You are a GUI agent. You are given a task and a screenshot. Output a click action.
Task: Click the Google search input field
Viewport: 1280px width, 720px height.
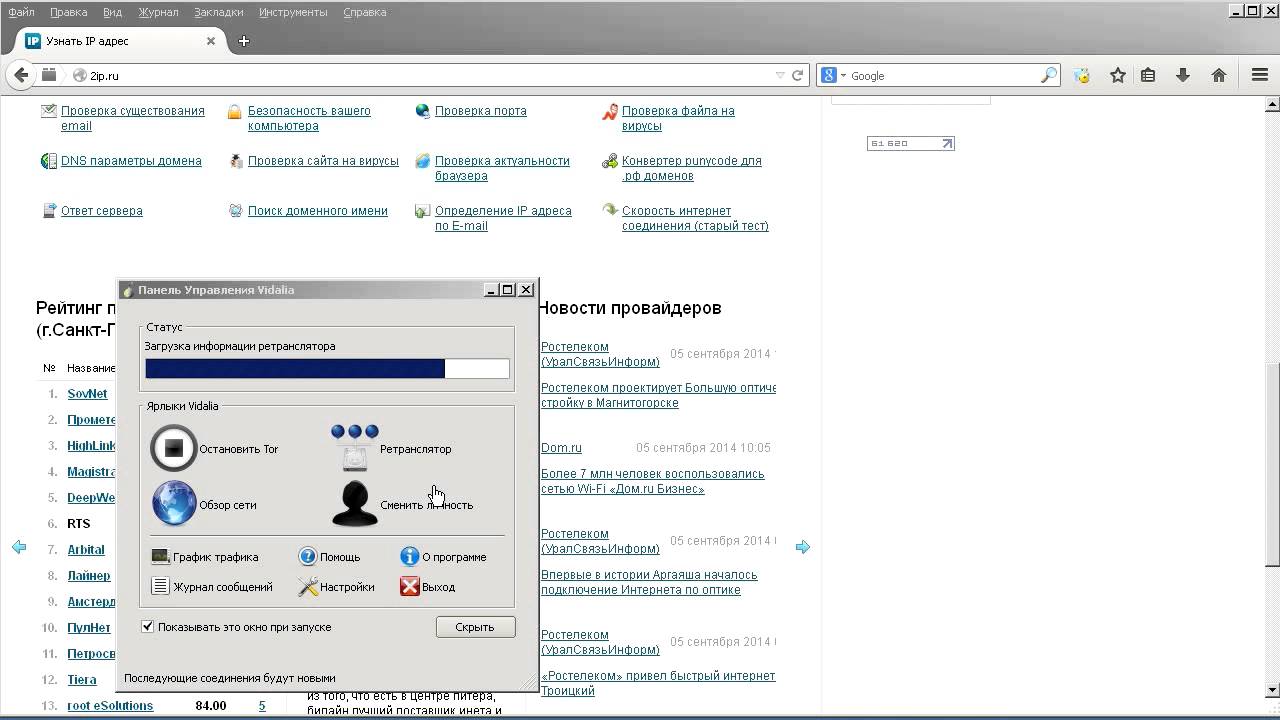coord(943,76)
